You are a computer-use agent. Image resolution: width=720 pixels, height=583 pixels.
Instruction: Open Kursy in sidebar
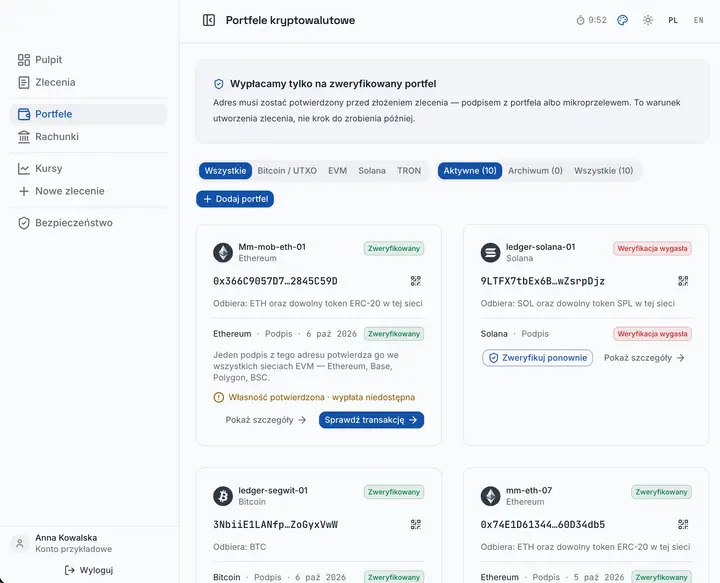(x=88, y=168)
